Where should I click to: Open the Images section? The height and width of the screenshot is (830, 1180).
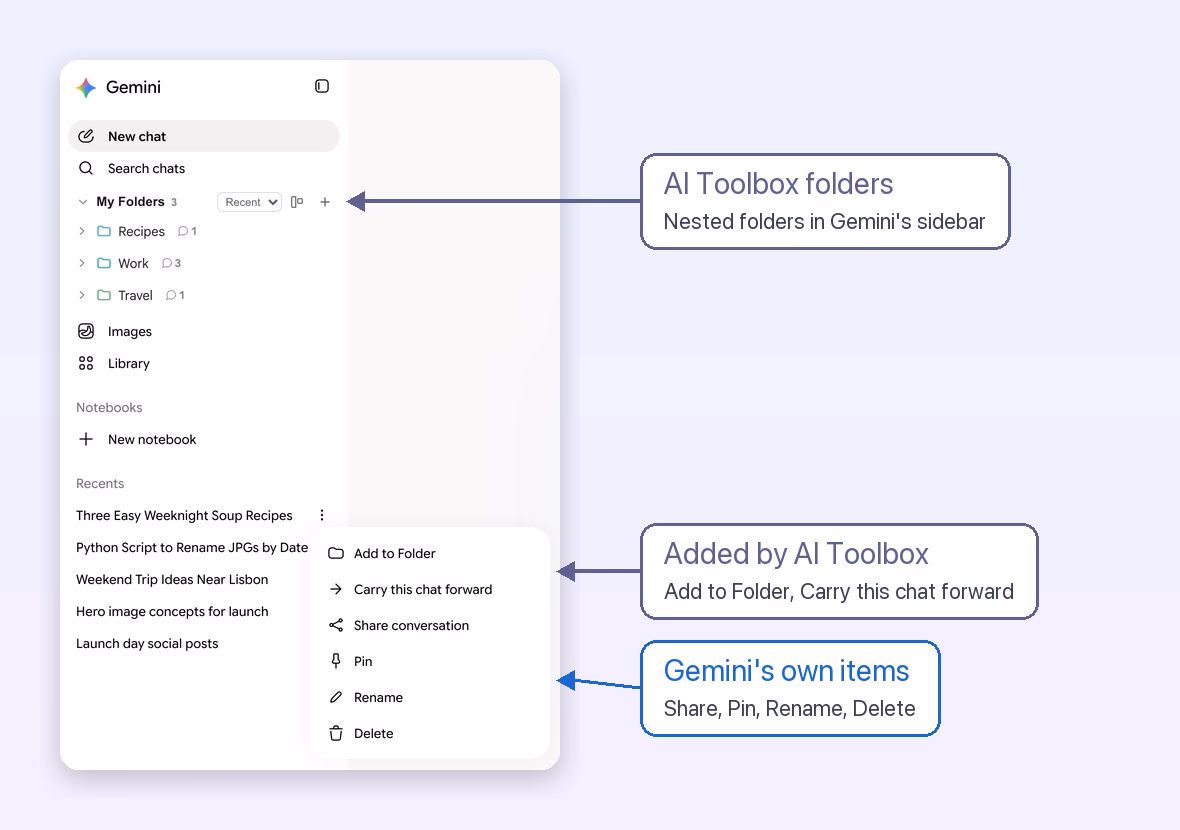[204, 332]
